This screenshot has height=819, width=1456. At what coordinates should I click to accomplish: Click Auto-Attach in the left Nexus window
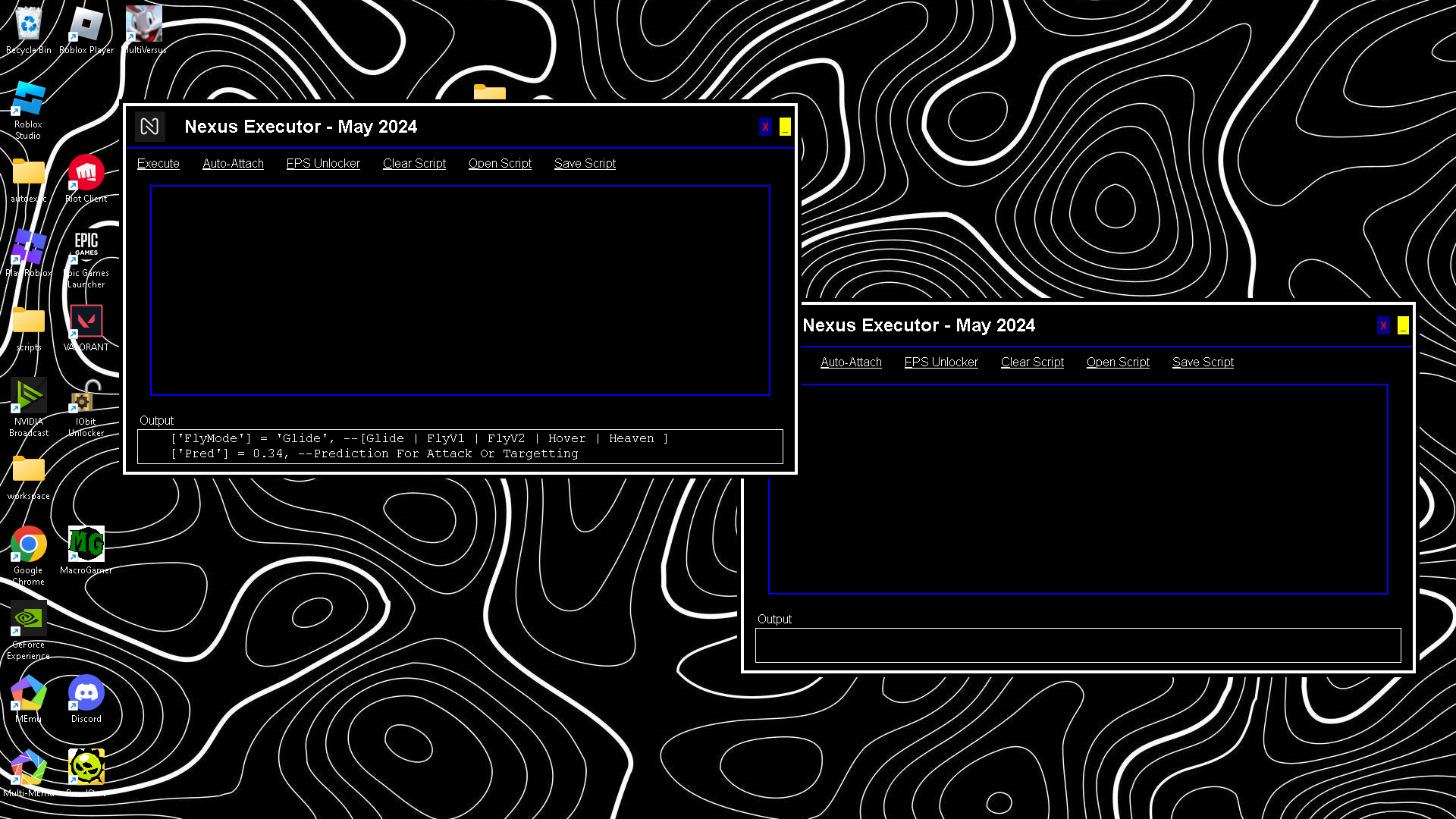pyautogui.click(x=233, y=164)
